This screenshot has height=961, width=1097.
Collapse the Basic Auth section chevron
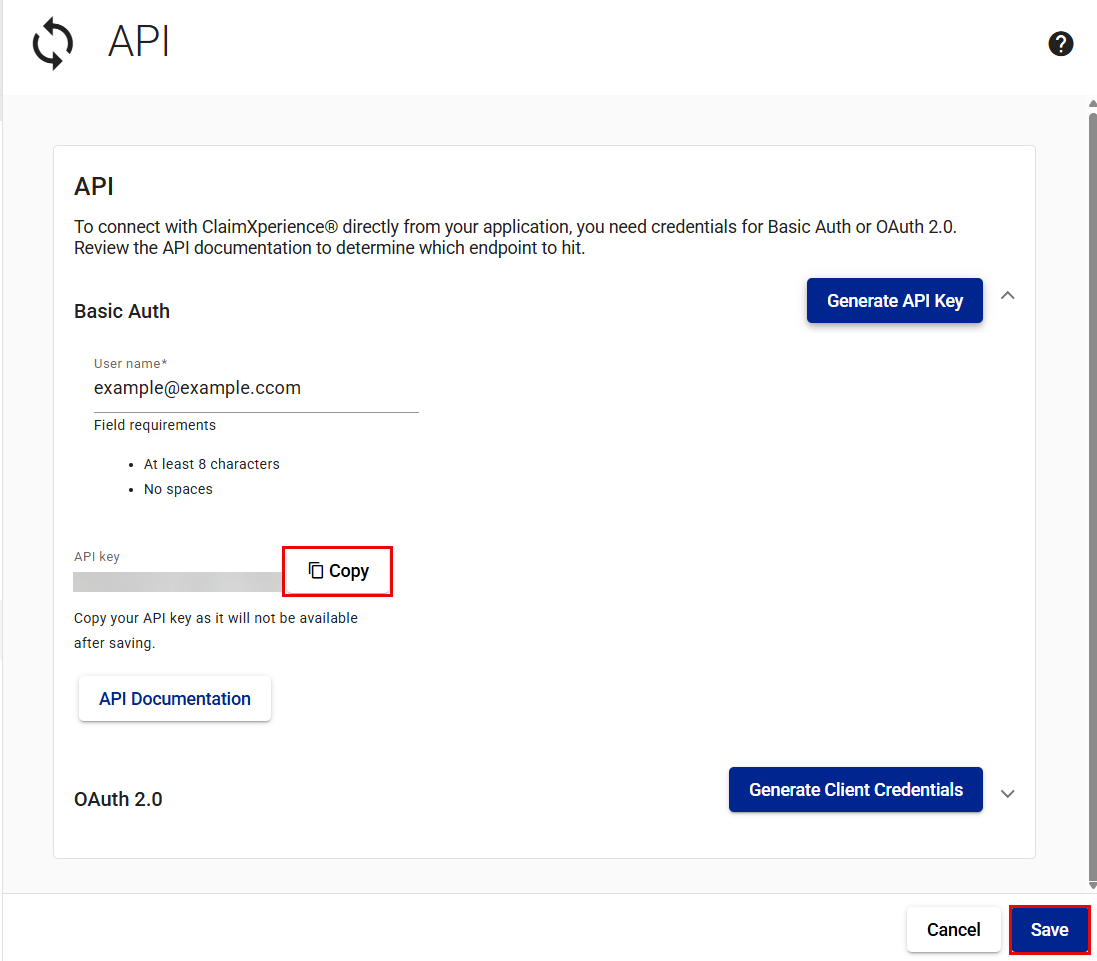tap(1008, 296)
